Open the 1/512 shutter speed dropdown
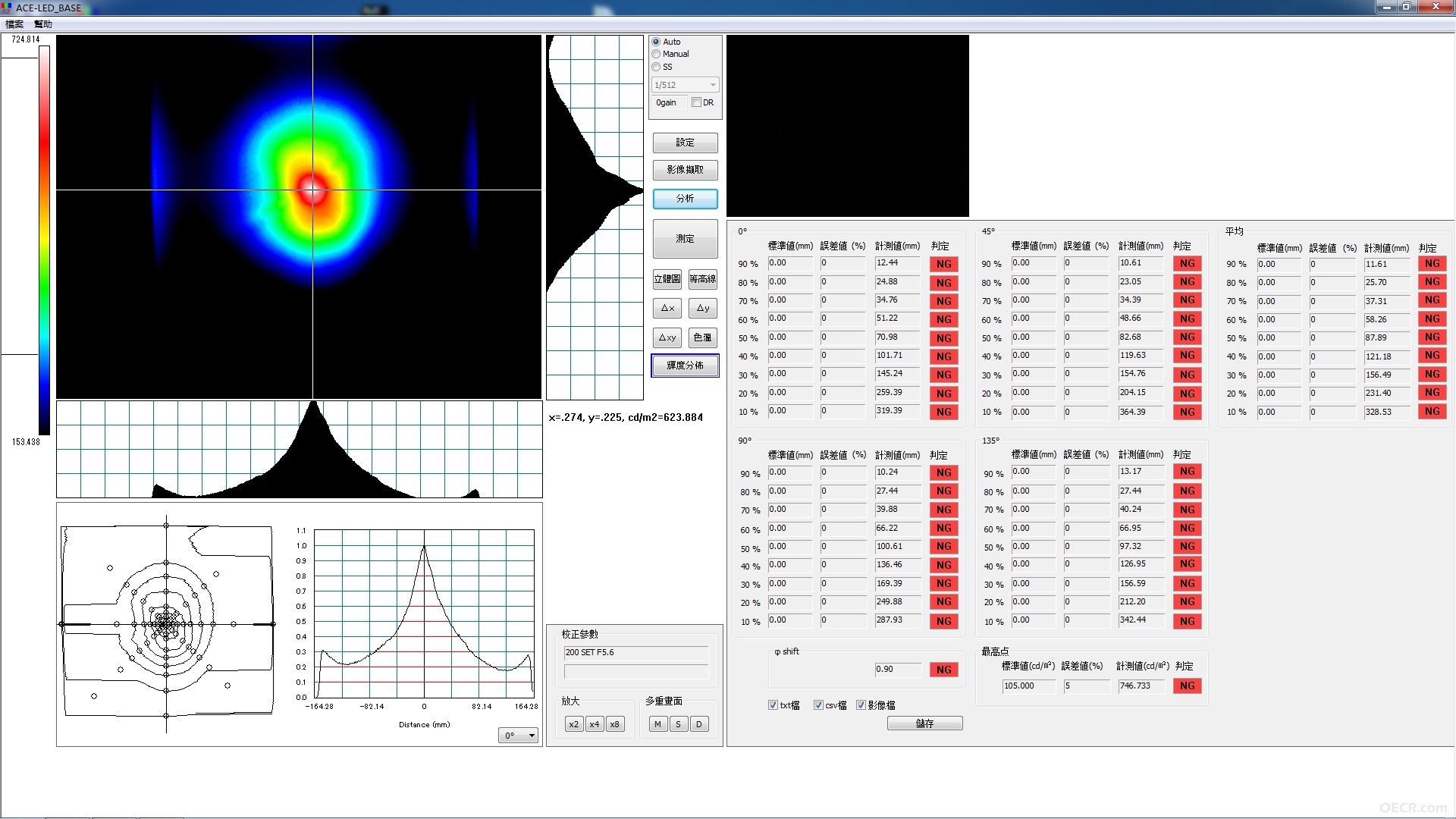 [686, 85]
